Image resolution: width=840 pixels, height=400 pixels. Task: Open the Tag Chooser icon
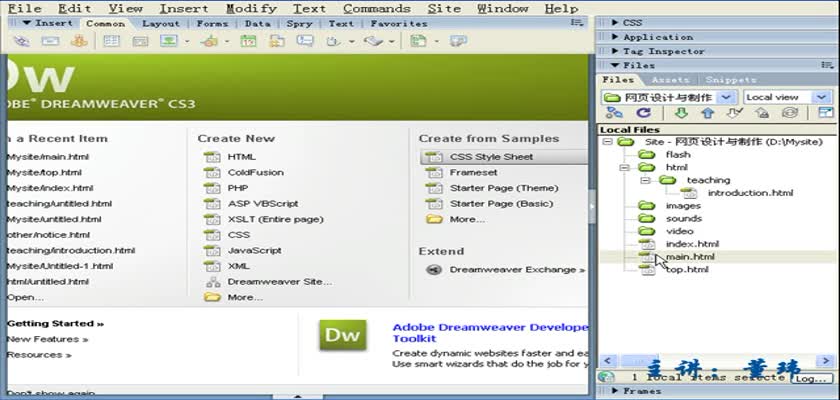pyautogui.click(x=458, y=41)
